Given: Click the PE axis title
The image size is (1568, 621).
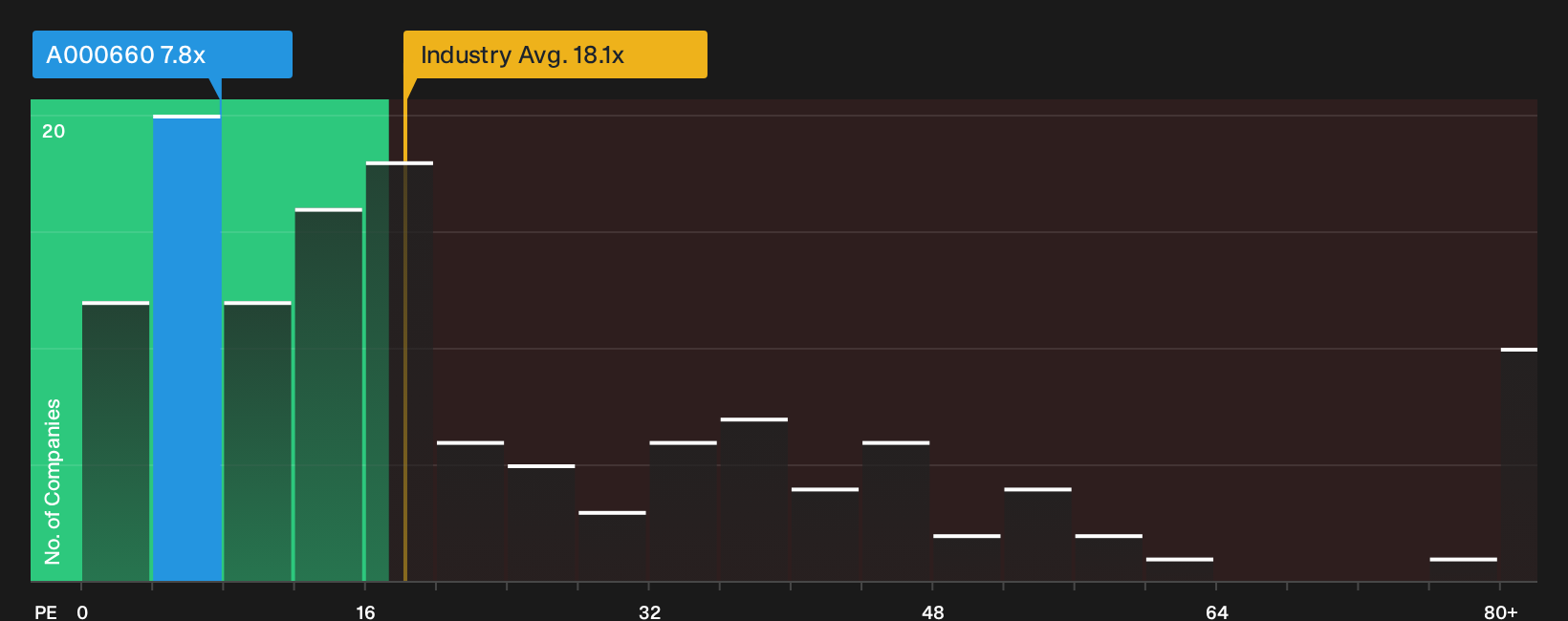Looking at the screenshot, I should [x=46, y=611].
